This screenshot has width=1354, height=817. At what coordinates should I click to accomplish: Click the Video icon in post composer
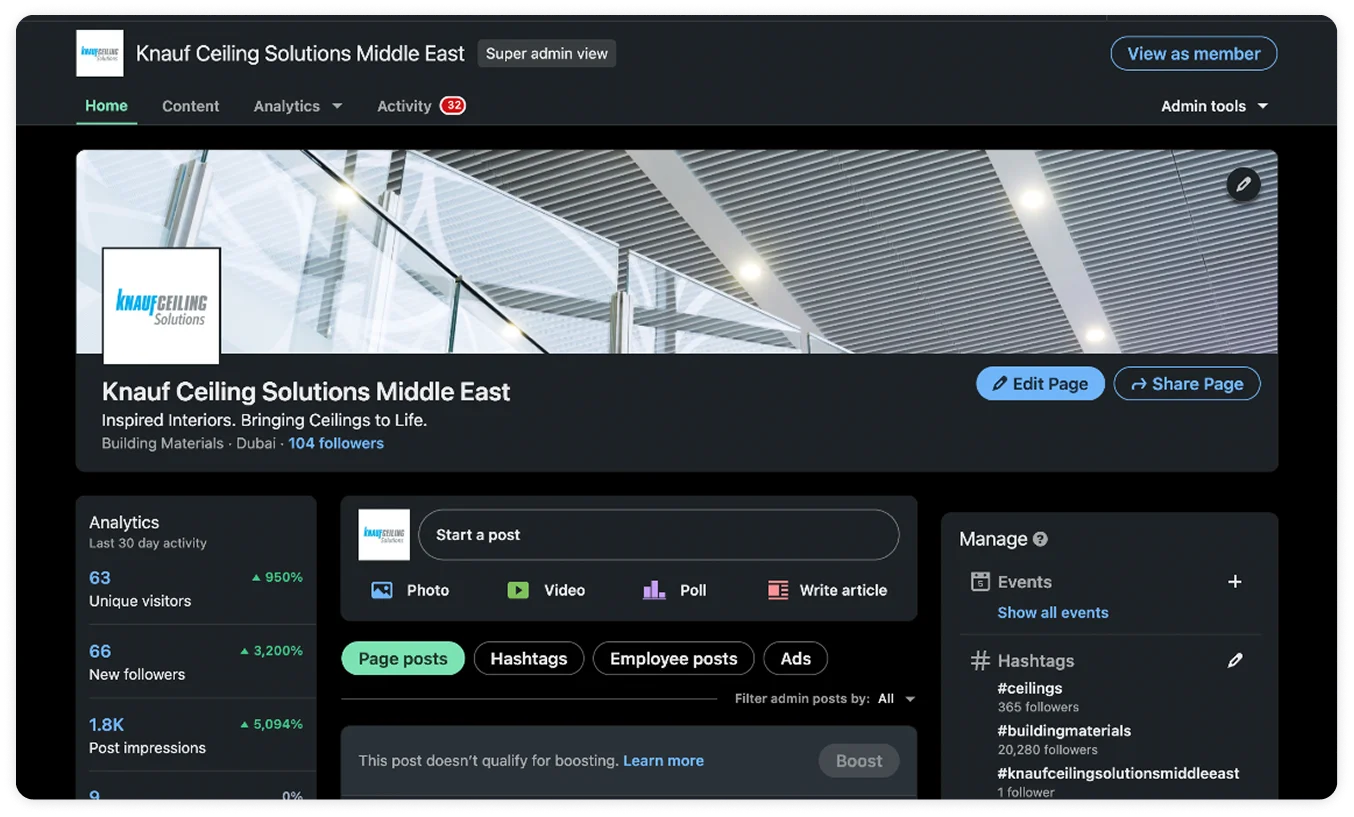(518, 590)
